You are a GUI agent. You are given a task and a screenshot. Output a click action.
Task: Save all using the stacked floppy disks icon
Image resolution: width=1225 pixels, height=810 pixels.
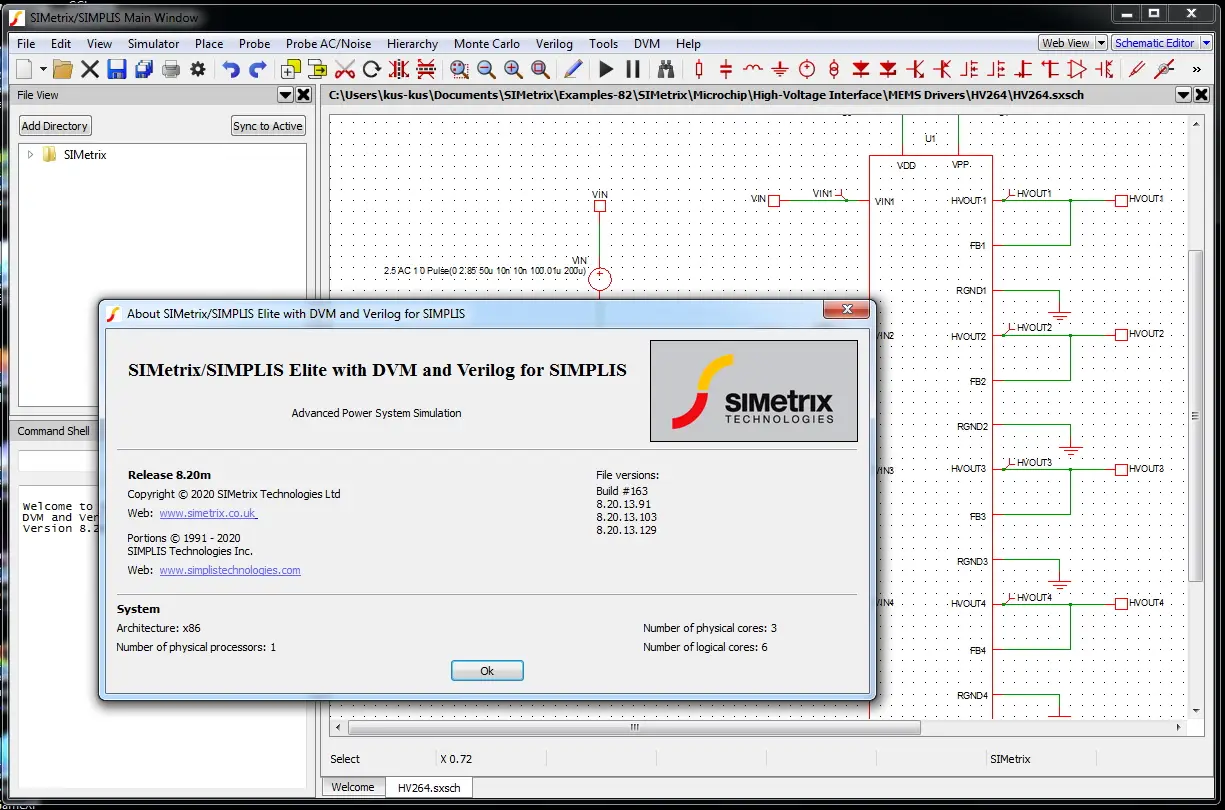[x=144, y=69]
